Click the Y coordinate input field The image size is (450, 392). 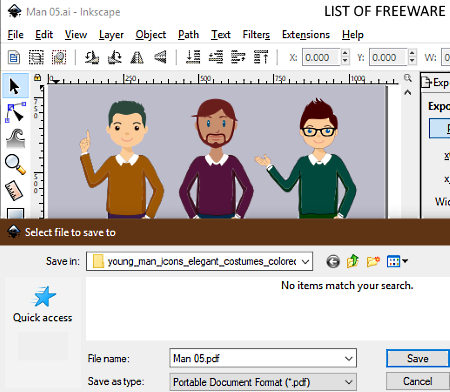coord(388,57)
